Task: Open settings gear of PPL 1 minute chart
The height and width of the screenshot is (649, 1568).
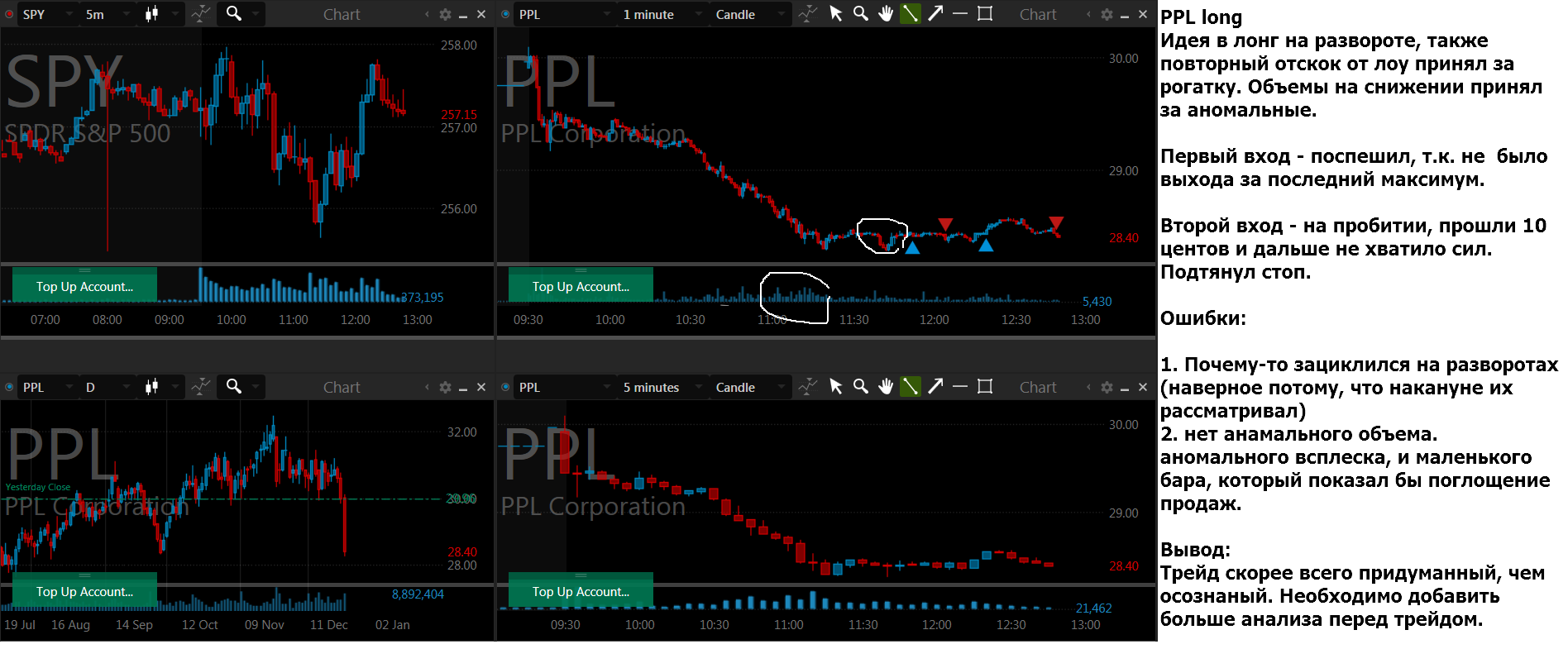Action: tap(1107, 15)
